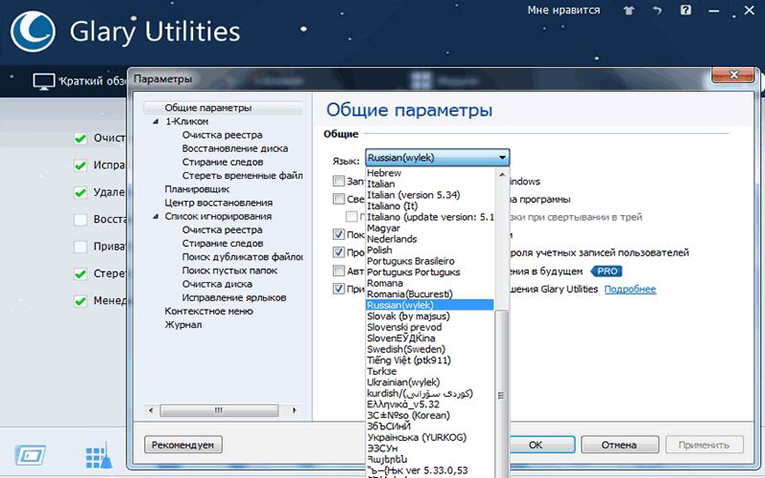Click the "Мне нравится" link in title bar

coord(564,10)
